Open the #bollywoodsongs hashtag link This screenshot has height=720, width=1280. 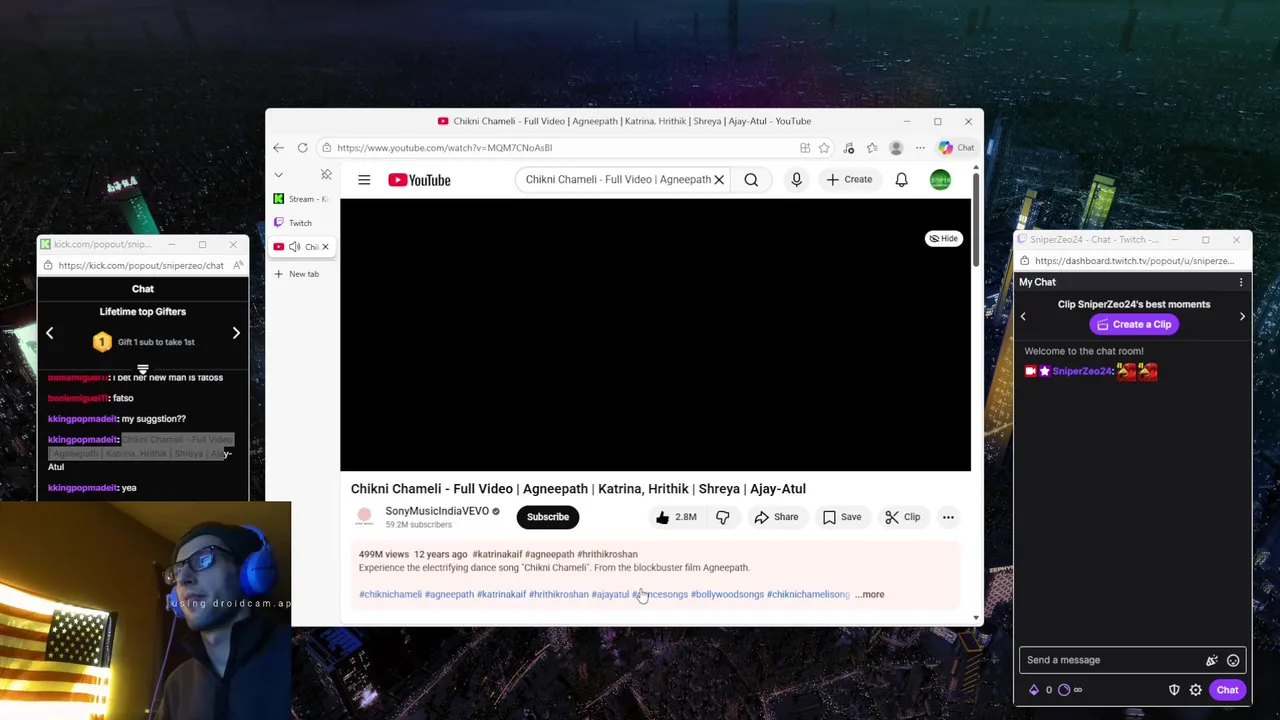(727, 594)
